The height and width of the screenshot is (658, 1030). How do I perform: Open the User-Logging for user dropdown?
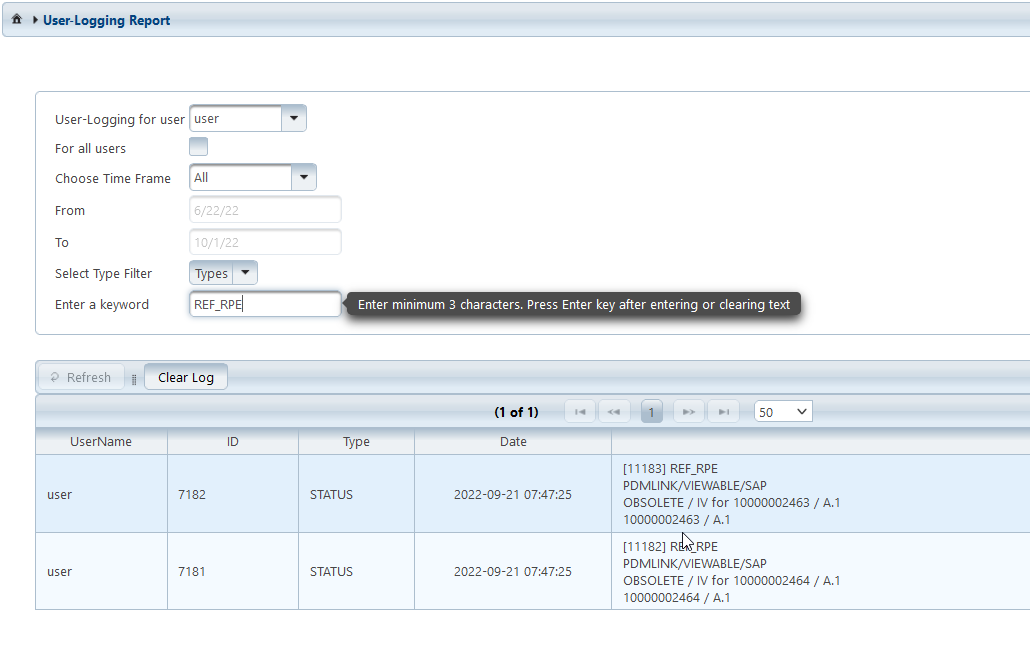294,118
